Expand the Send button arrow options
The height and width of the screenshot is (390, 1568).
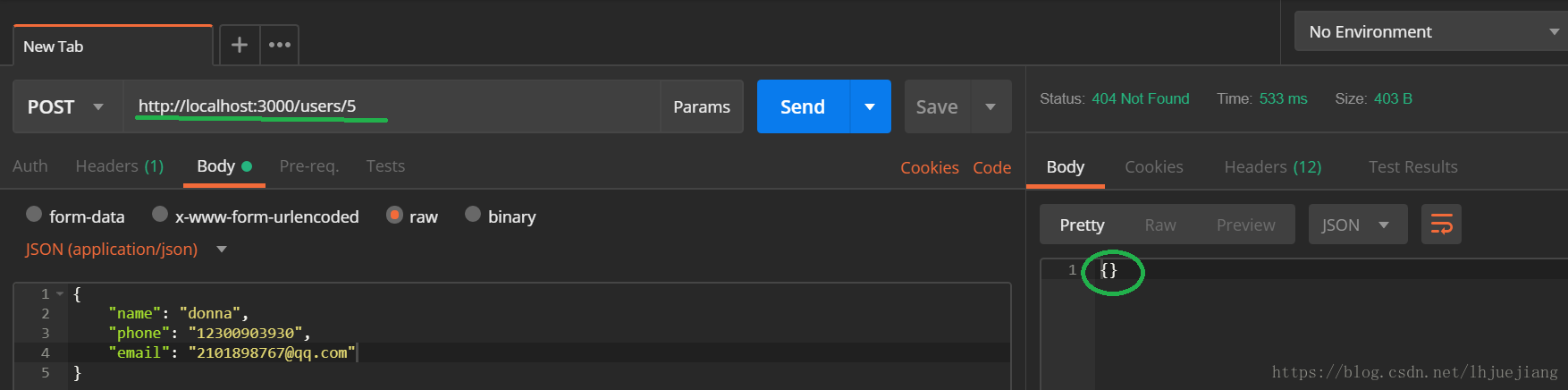coord(870,106)
